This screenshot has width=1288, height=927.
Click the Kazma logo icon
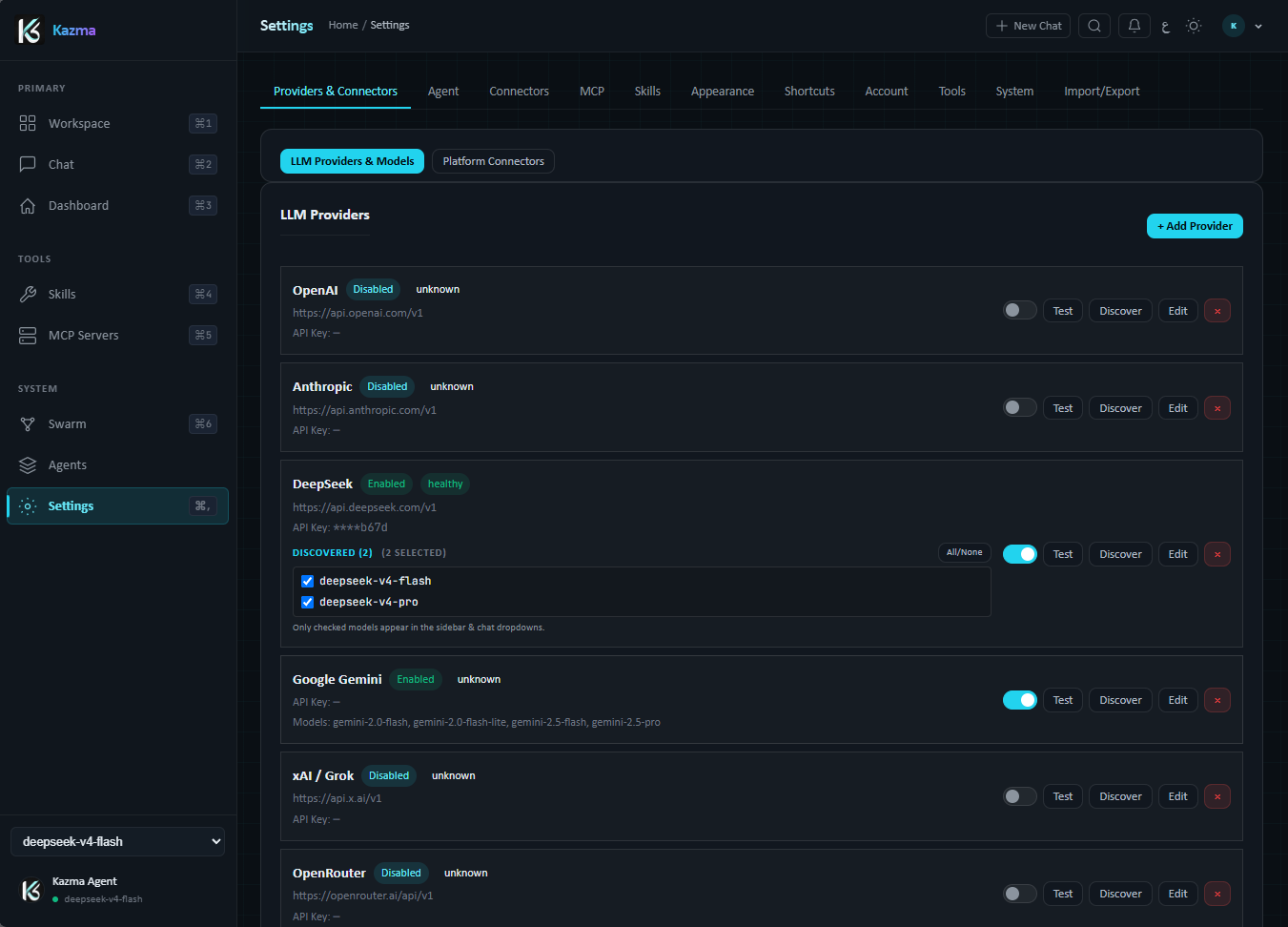(31, 31)
